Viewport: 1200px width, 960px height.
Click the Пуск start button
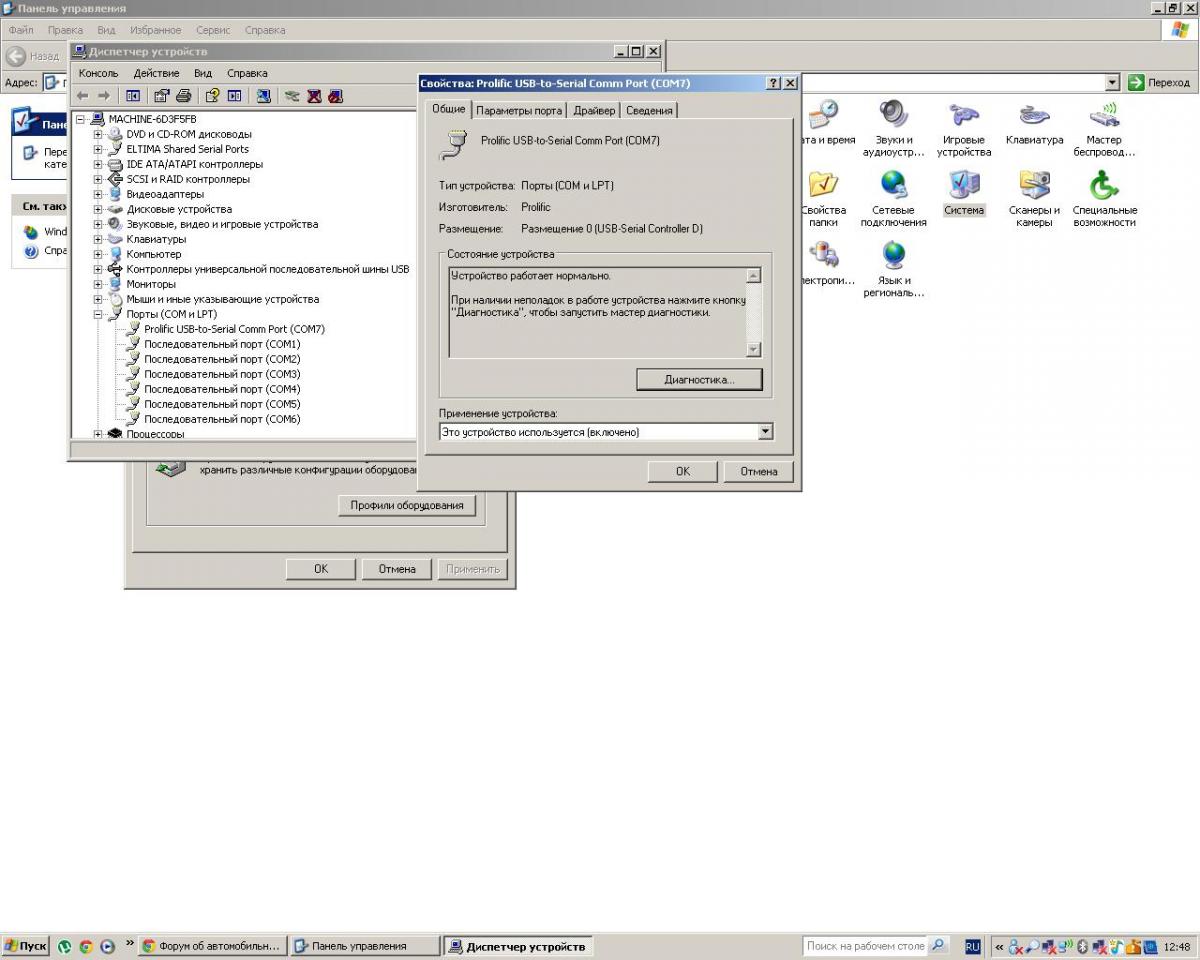26,946
